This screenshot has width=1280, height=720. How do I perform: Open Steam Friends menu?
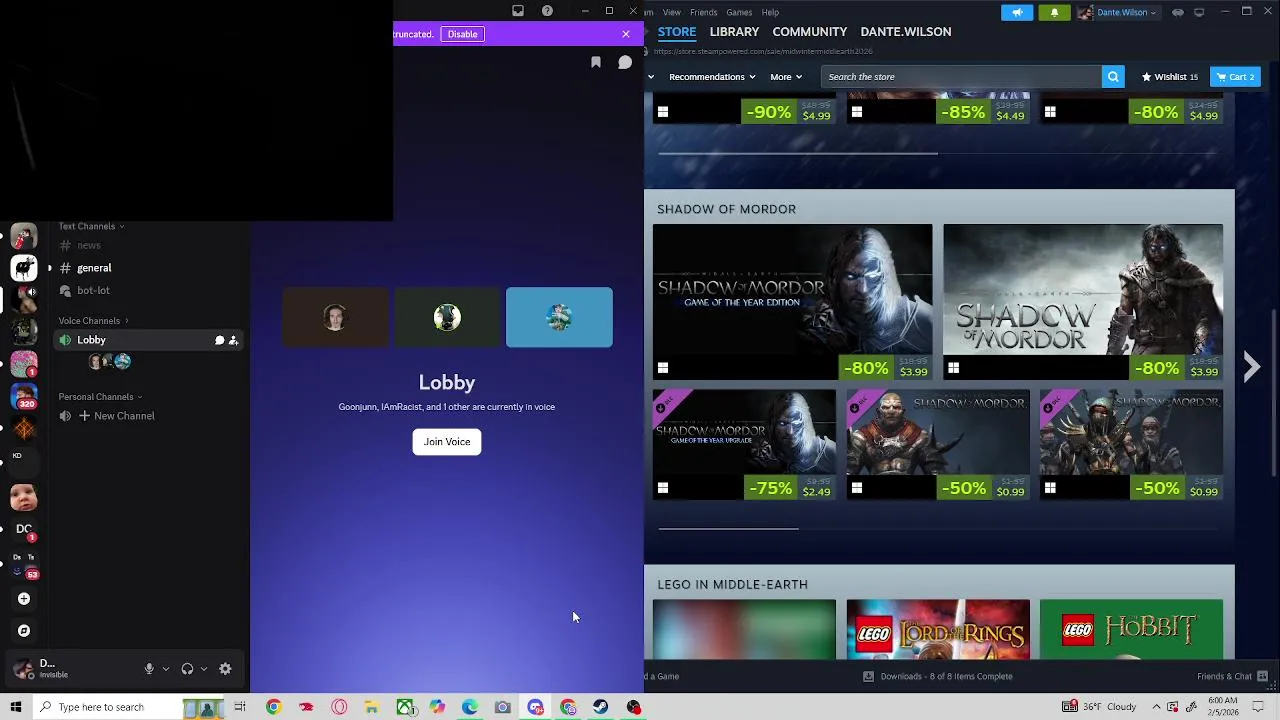(x=703, y=12)
